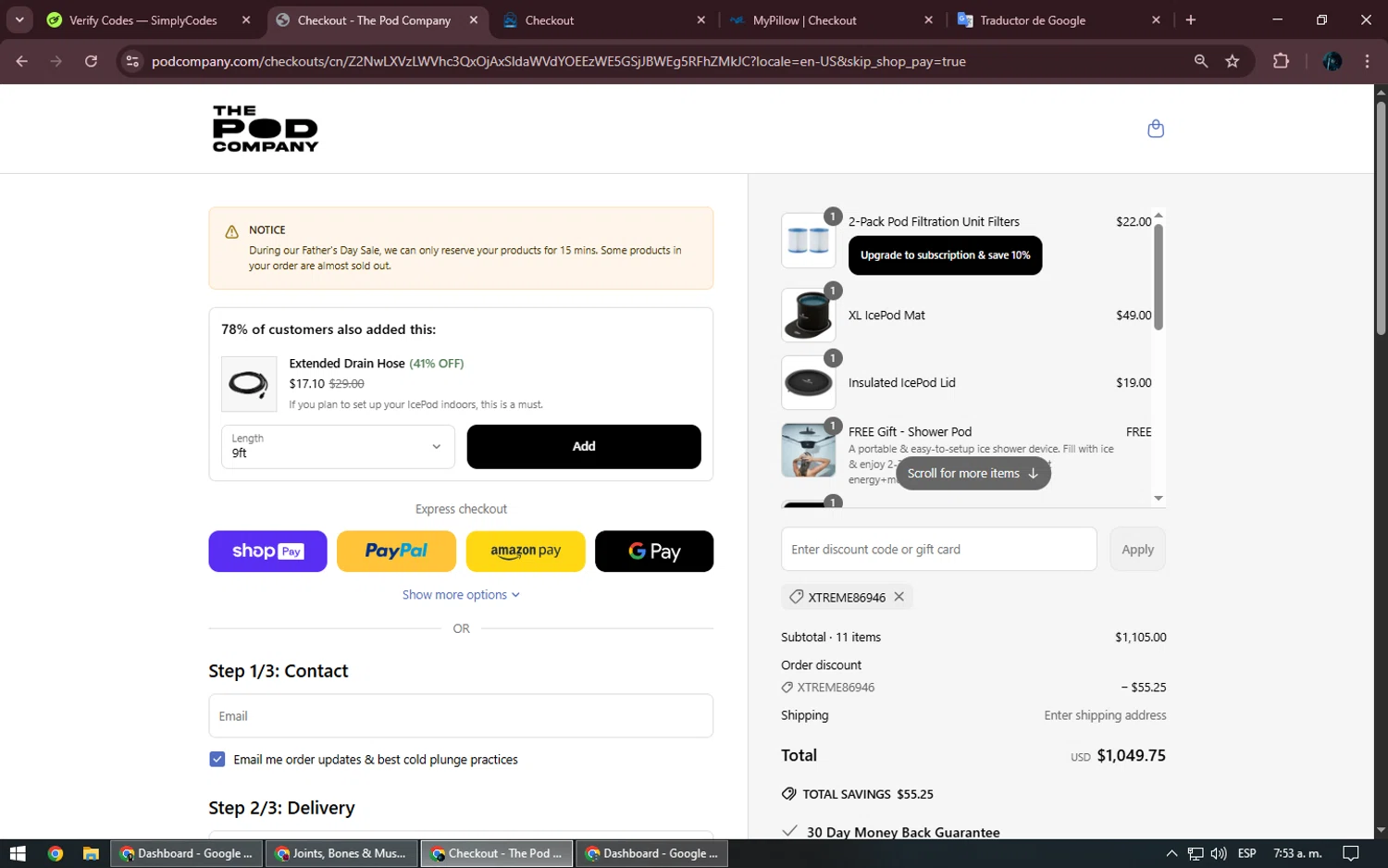Open the browser zoom magnifier icon

click(1201, 61)
